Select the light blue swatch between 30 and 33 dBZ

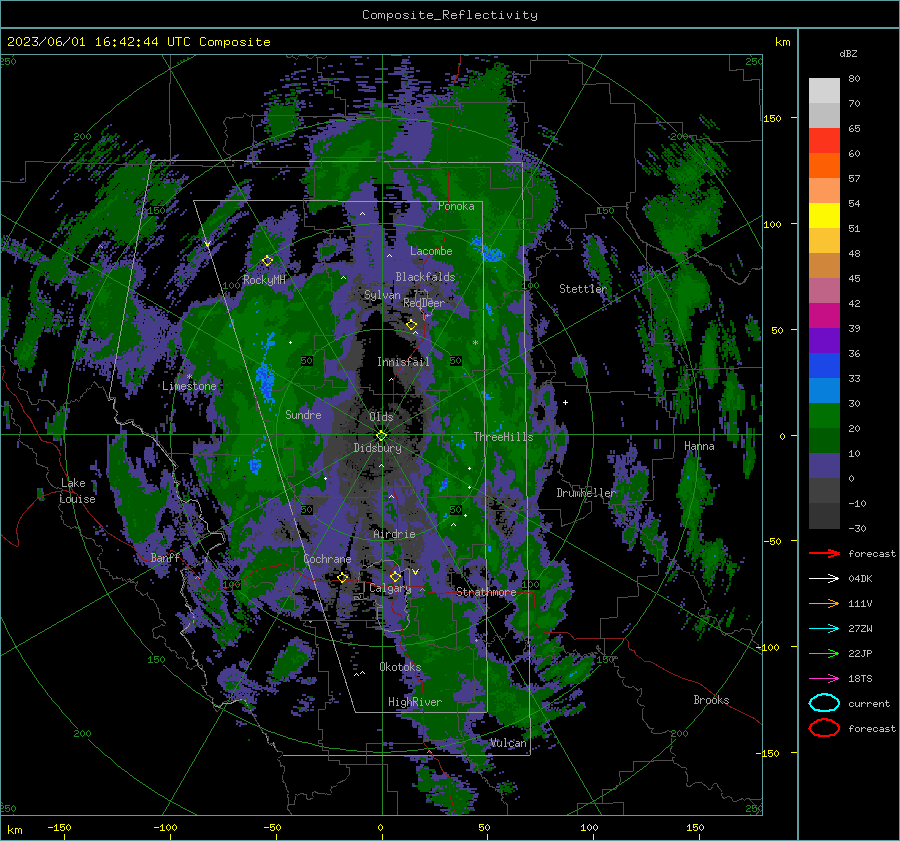tap(824, 390)
